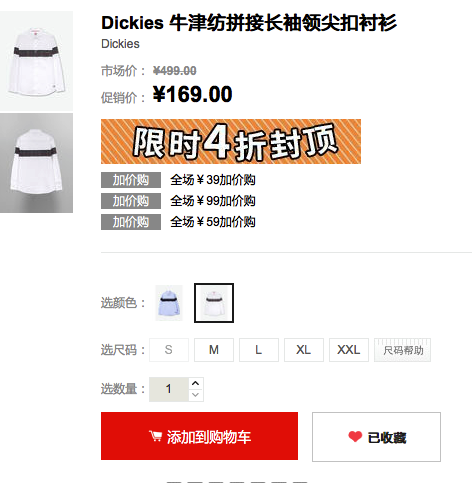Open the 尺码帮助 size guide
The image size is (472, 483).
(403, 350)
